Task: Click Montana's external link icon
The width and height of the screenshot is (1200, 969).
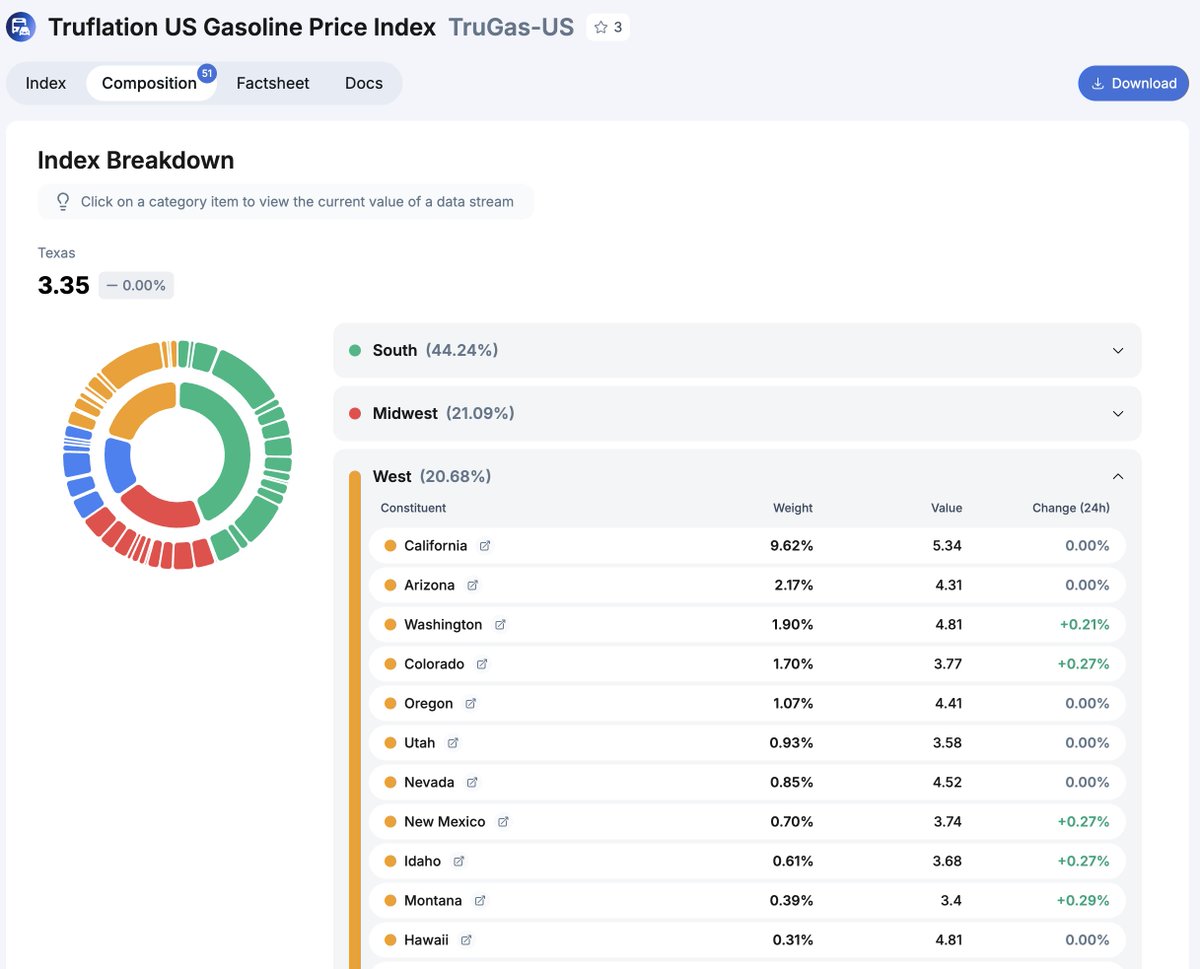Action: pyautogui.click(x=480, y=900)
